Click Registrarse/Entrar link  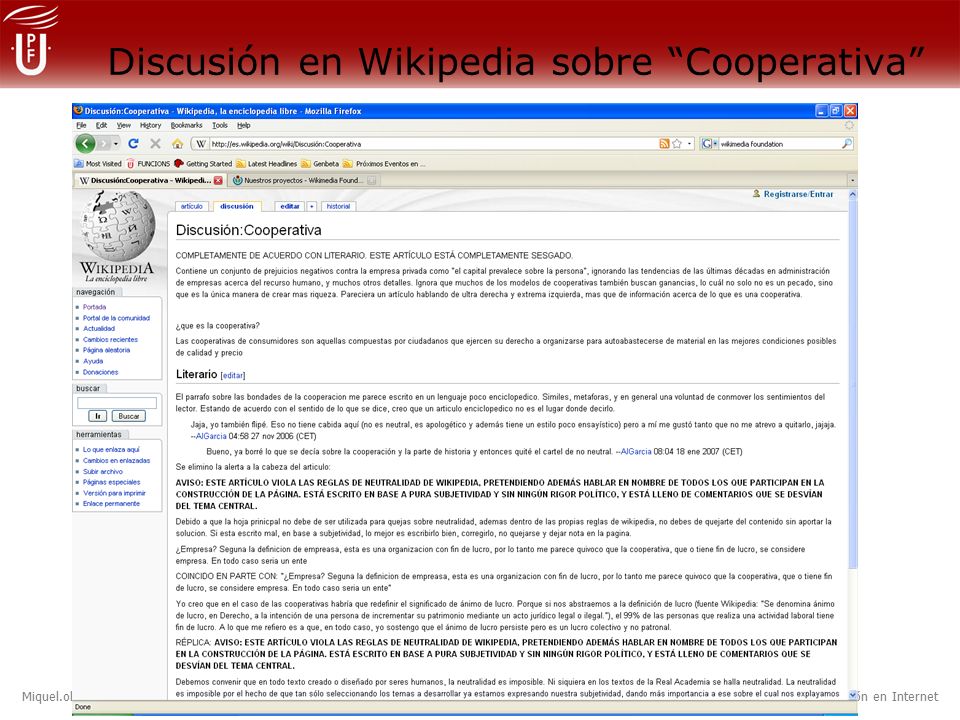[x=798, y=194]
